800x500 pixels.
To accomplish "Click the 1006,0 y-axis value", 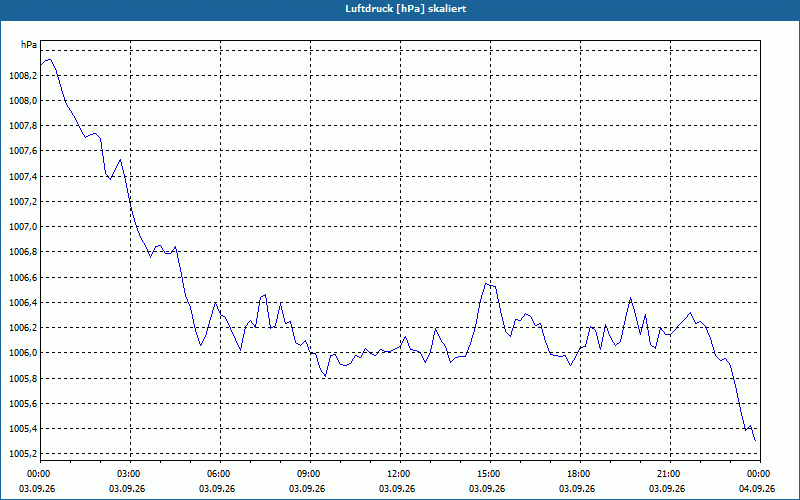I will click(23, 353).
